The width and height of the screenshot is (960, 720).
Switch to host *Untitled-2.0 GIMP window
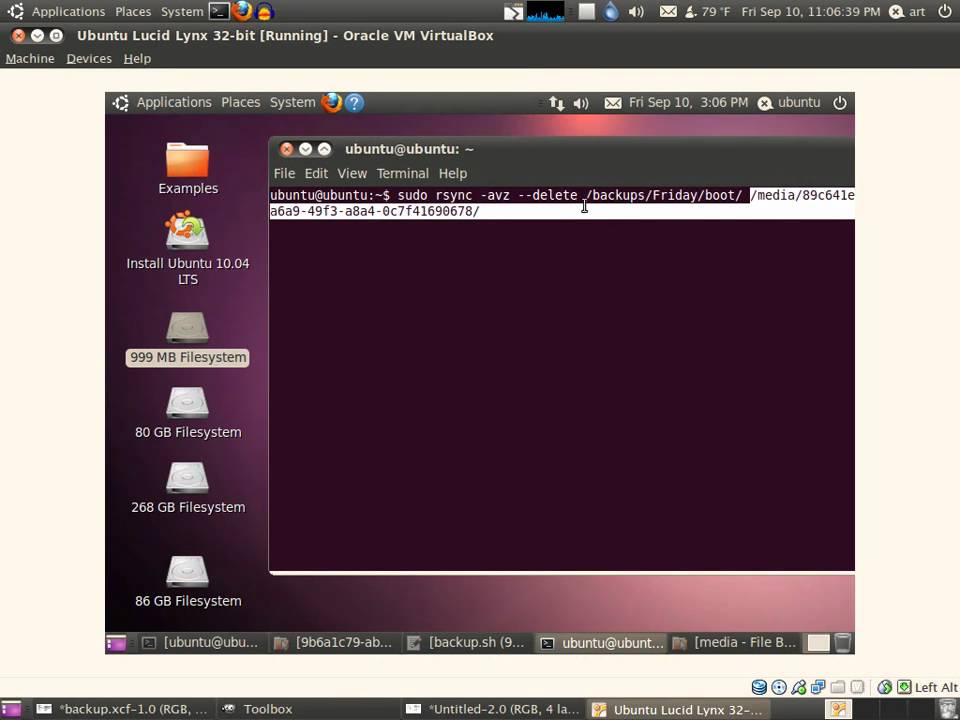(x=493, y=710)
